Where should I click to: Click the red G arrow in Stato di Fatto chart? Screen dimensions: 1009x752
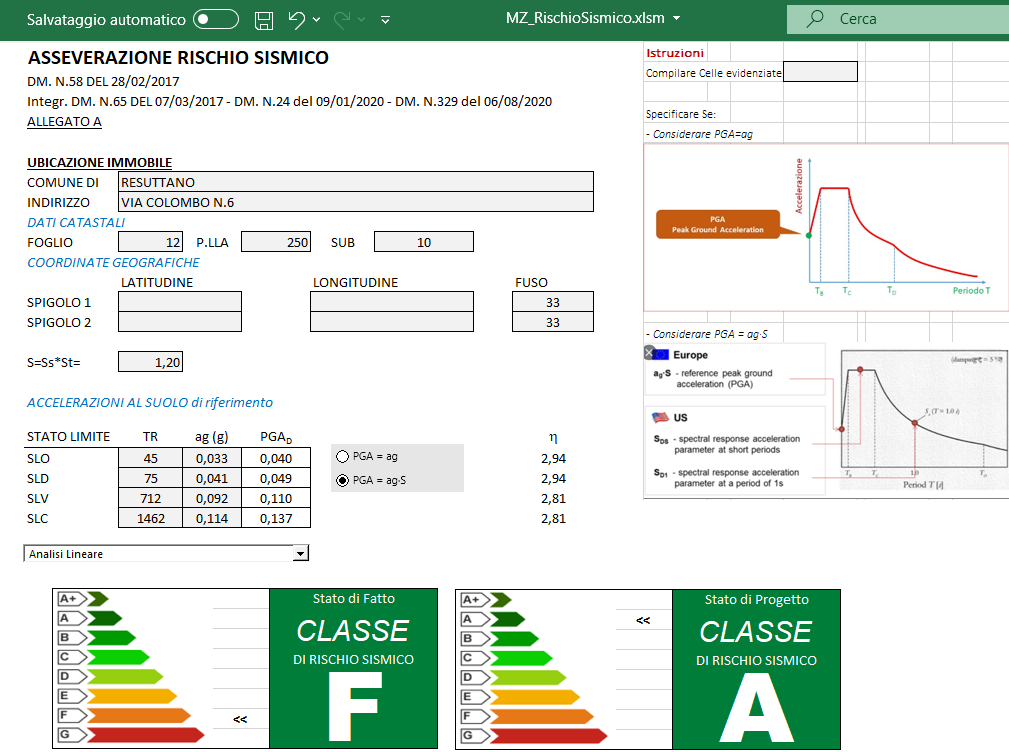[145, 735]
